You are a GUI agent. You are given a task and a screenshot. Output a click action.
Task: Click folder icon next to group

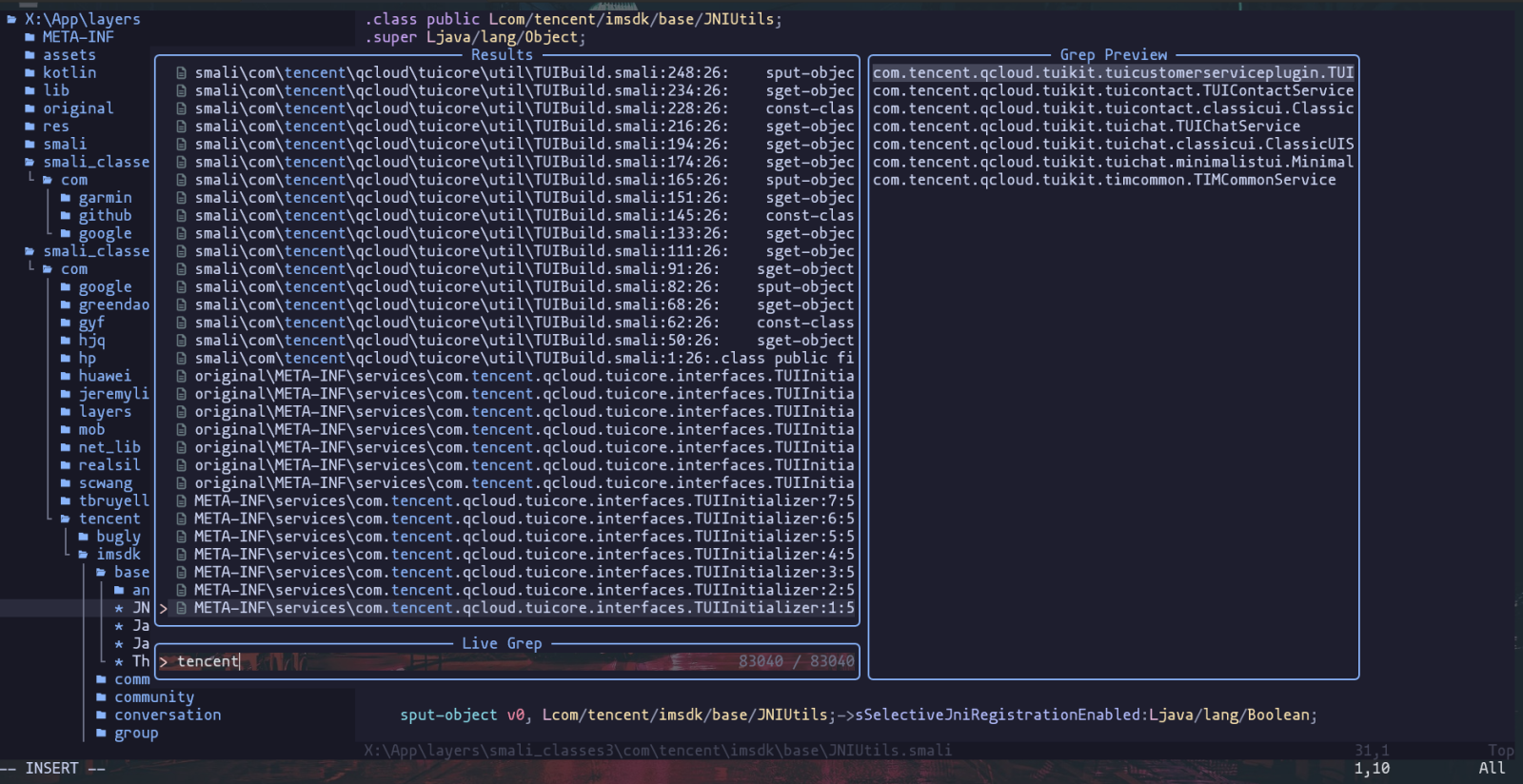click(x=102, y=734)
